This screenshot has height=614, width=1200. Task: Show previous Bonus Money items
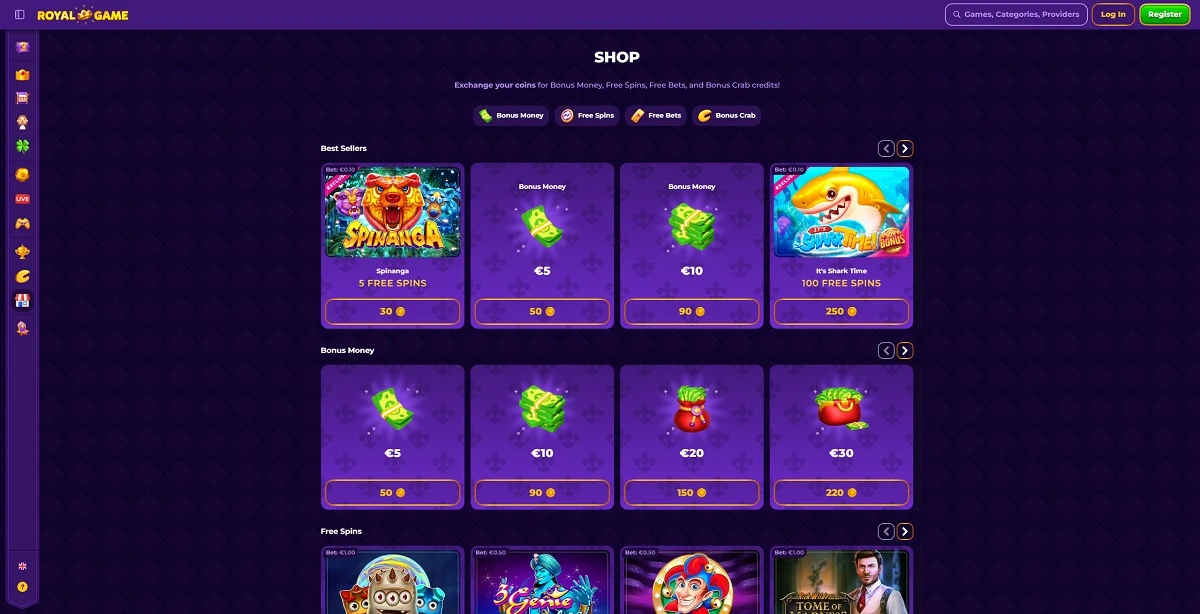point(886,351)
